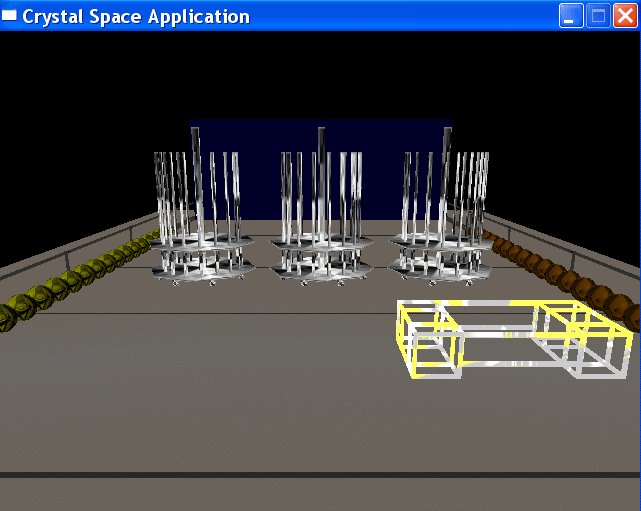Minimize the Crystal Space Application window
This screenshot has width=641, height=511.
[x=571, y=16]
